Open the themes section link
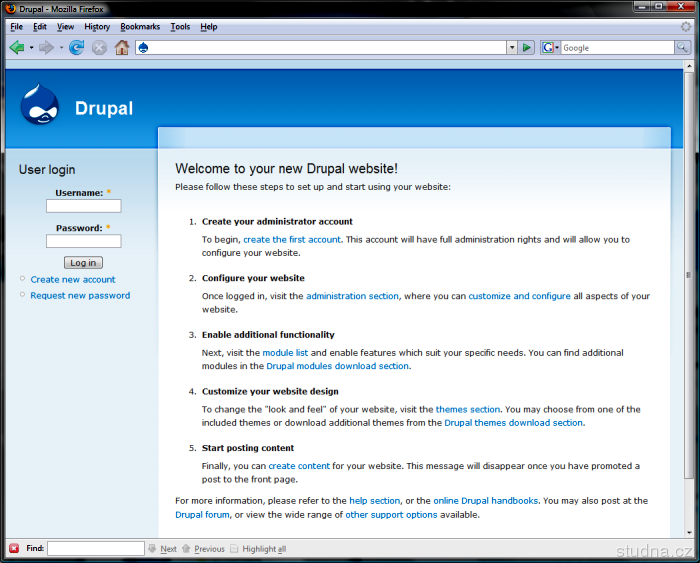700x563 pixels. coord(468,409)
